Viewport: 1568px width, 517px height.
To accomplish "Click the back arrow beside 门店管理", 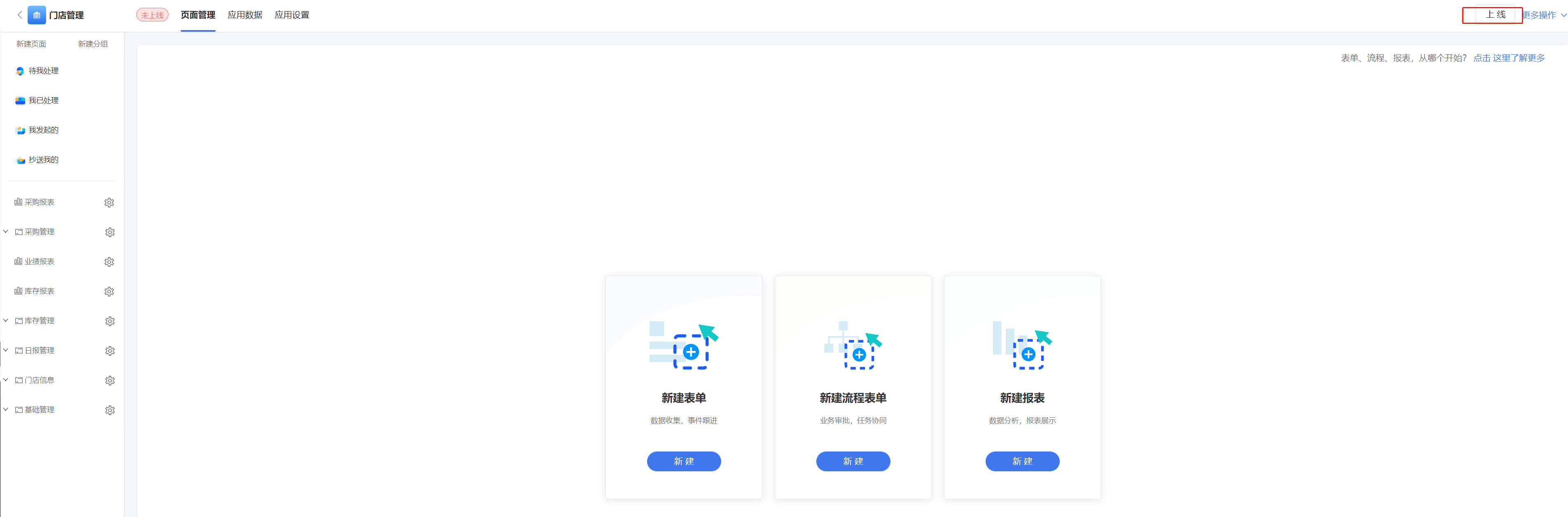I will point(19,14).
